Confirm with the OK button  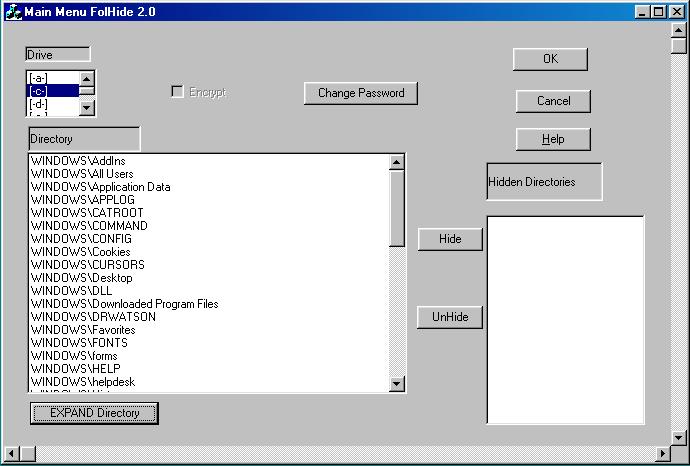(x=550, y=59)
